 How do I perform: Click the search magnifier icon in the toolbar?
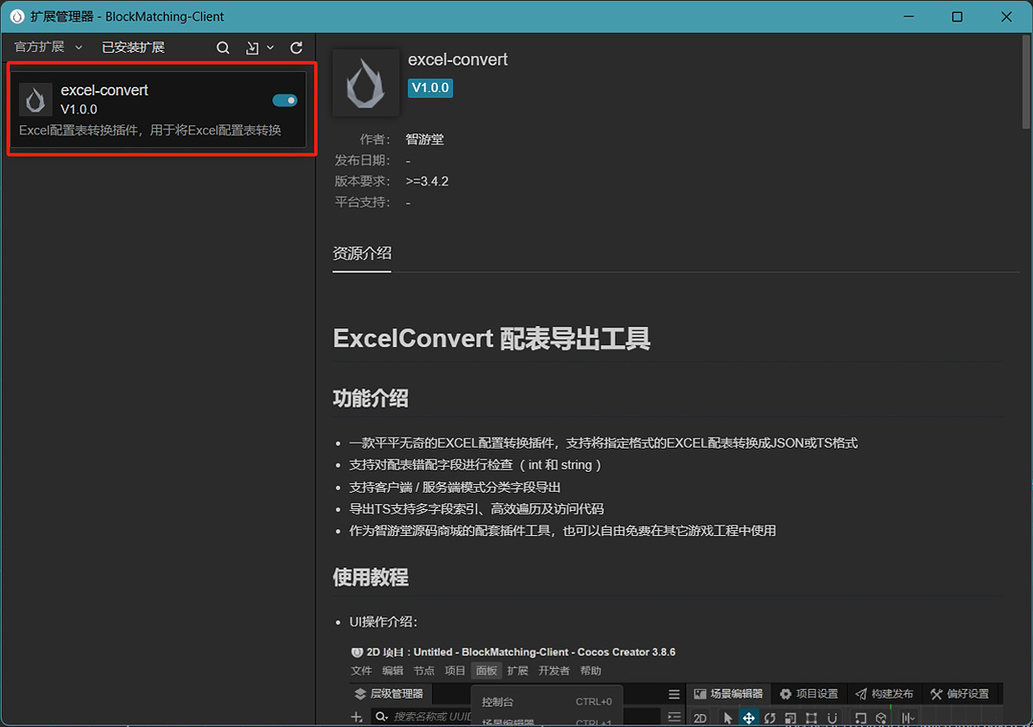click(x=222, y=47)
